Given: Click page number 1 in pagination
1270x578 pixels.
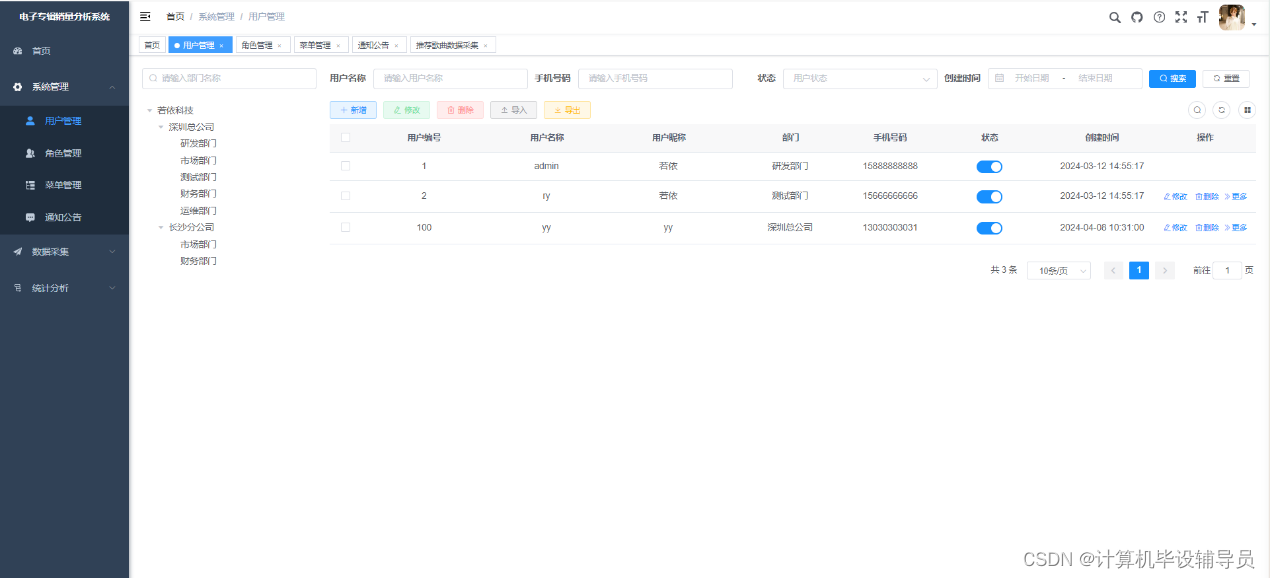Looking at the screenshot, I should click(x=1138, y=270).
